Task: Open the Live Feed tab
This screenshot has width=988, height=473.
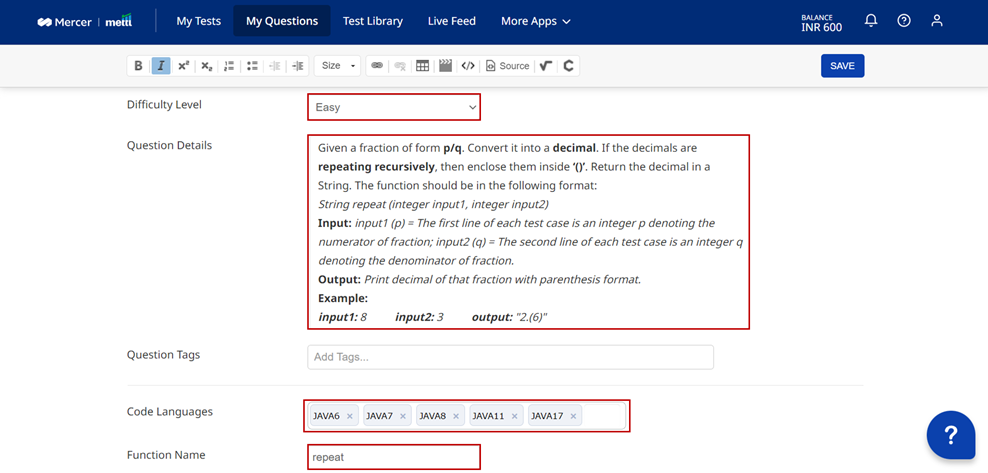Action: (451, 21)
